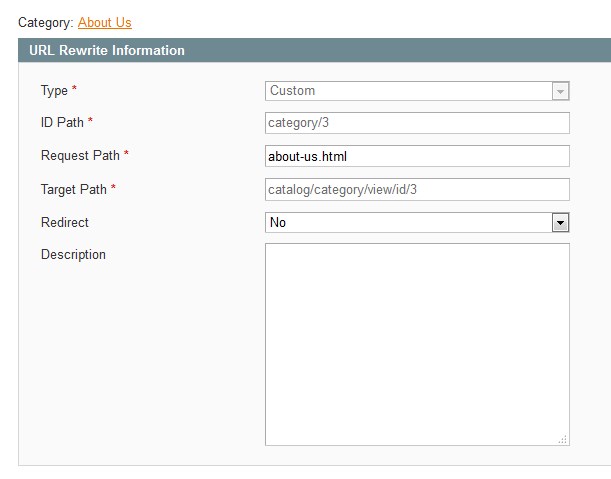Click the arrow icon of Type dropdown
The image size is (611, 479).
tap(560, 91)
